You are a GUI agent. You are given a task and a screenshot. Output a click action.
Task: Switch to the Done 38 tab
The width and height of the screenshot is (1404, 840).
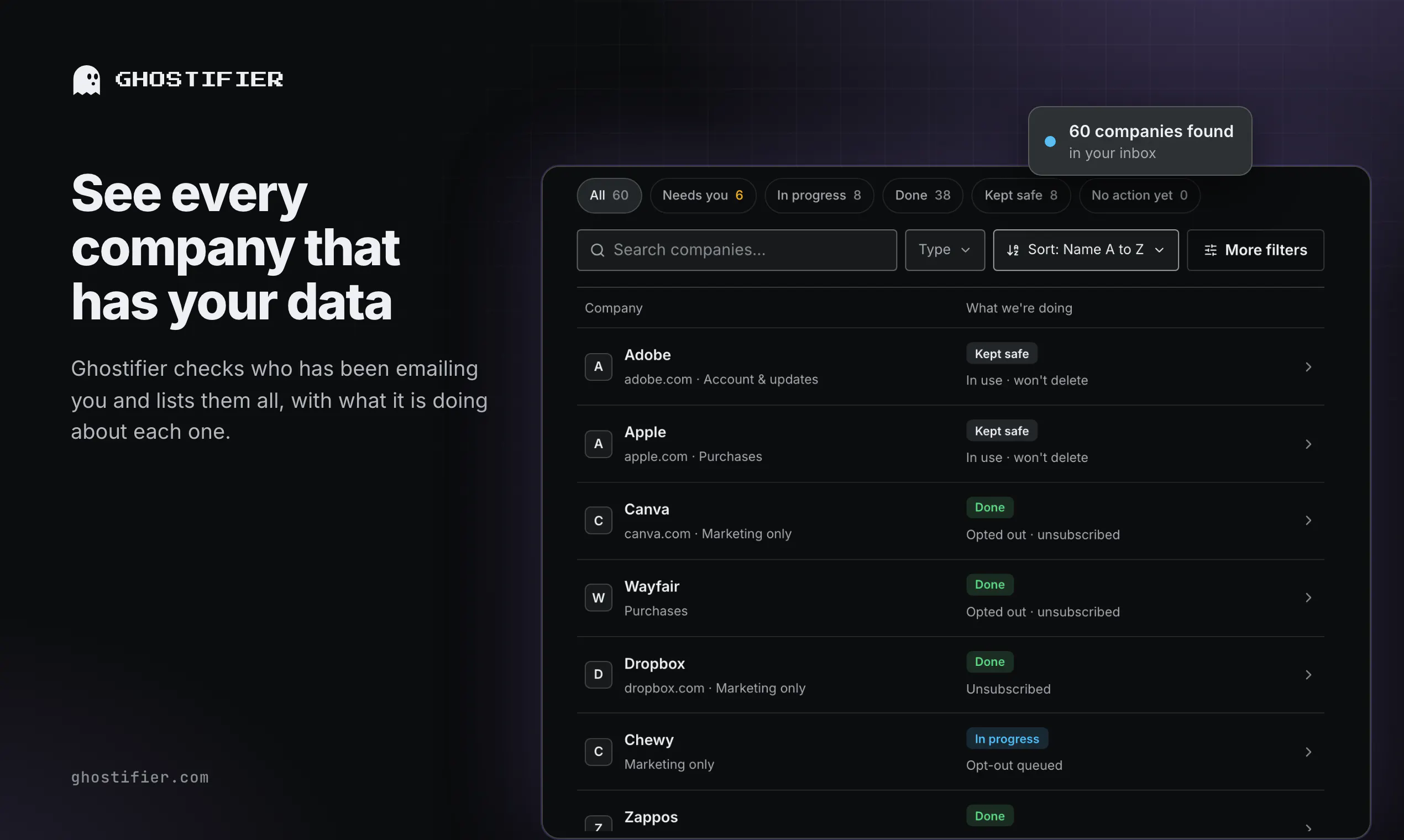click(x=923, y=195)
